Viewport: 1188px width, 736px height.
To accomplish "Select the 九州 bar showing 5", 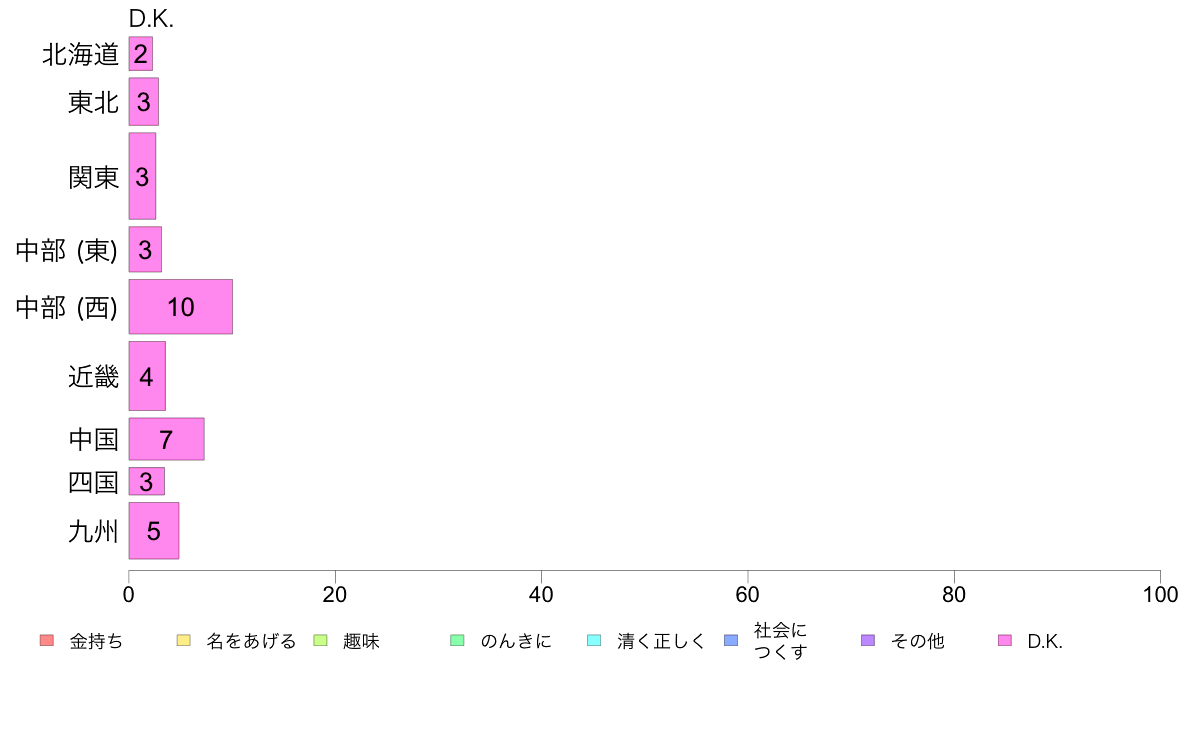I will pos(154,531).
